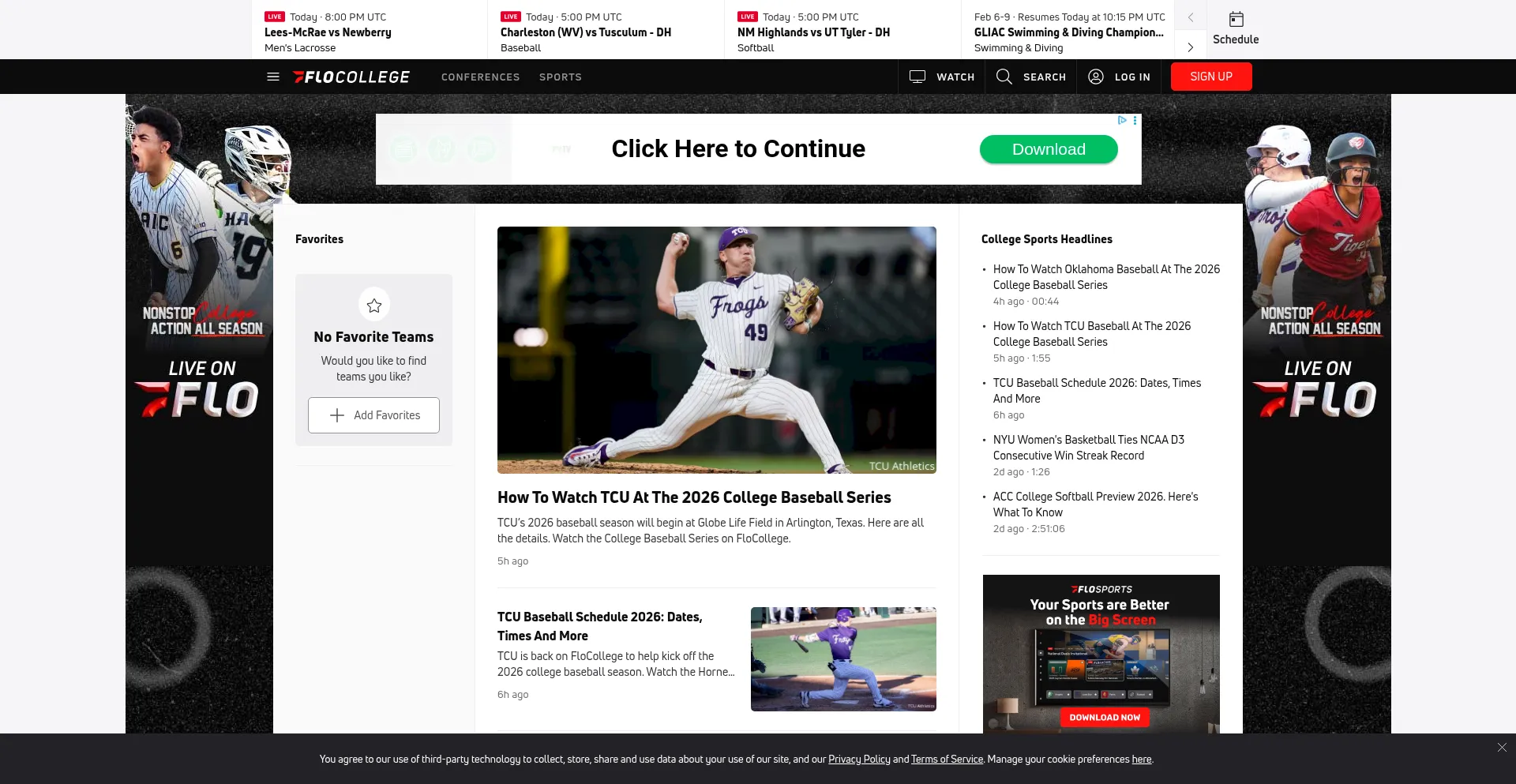Open 'TCU Baseball Schedule 2026' article title
This screenshot has height=784, width=1516.
[600, 626]
